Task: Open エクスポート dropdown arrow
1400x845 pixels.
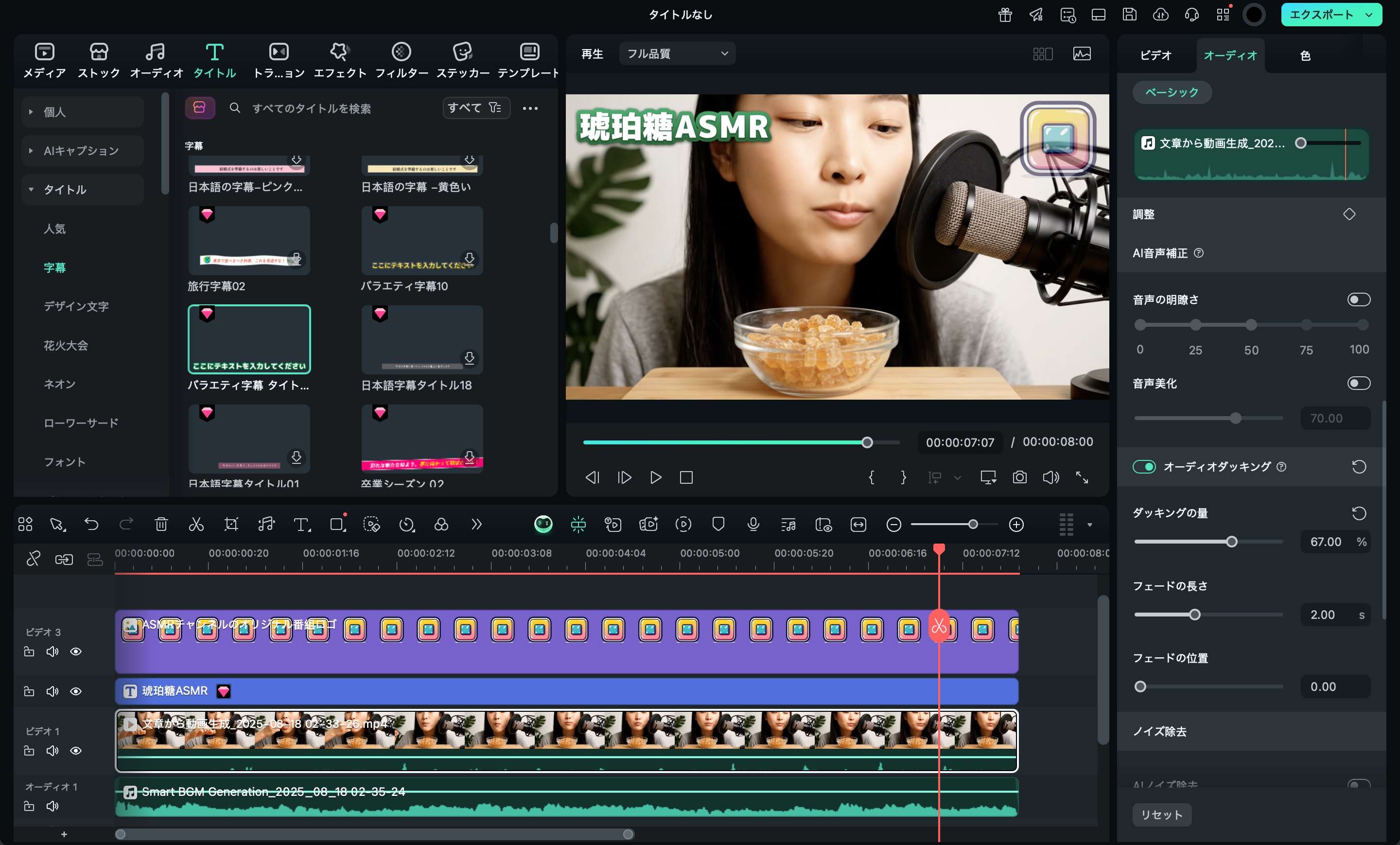Action: pyautogui.click(x=1369, y=15)
